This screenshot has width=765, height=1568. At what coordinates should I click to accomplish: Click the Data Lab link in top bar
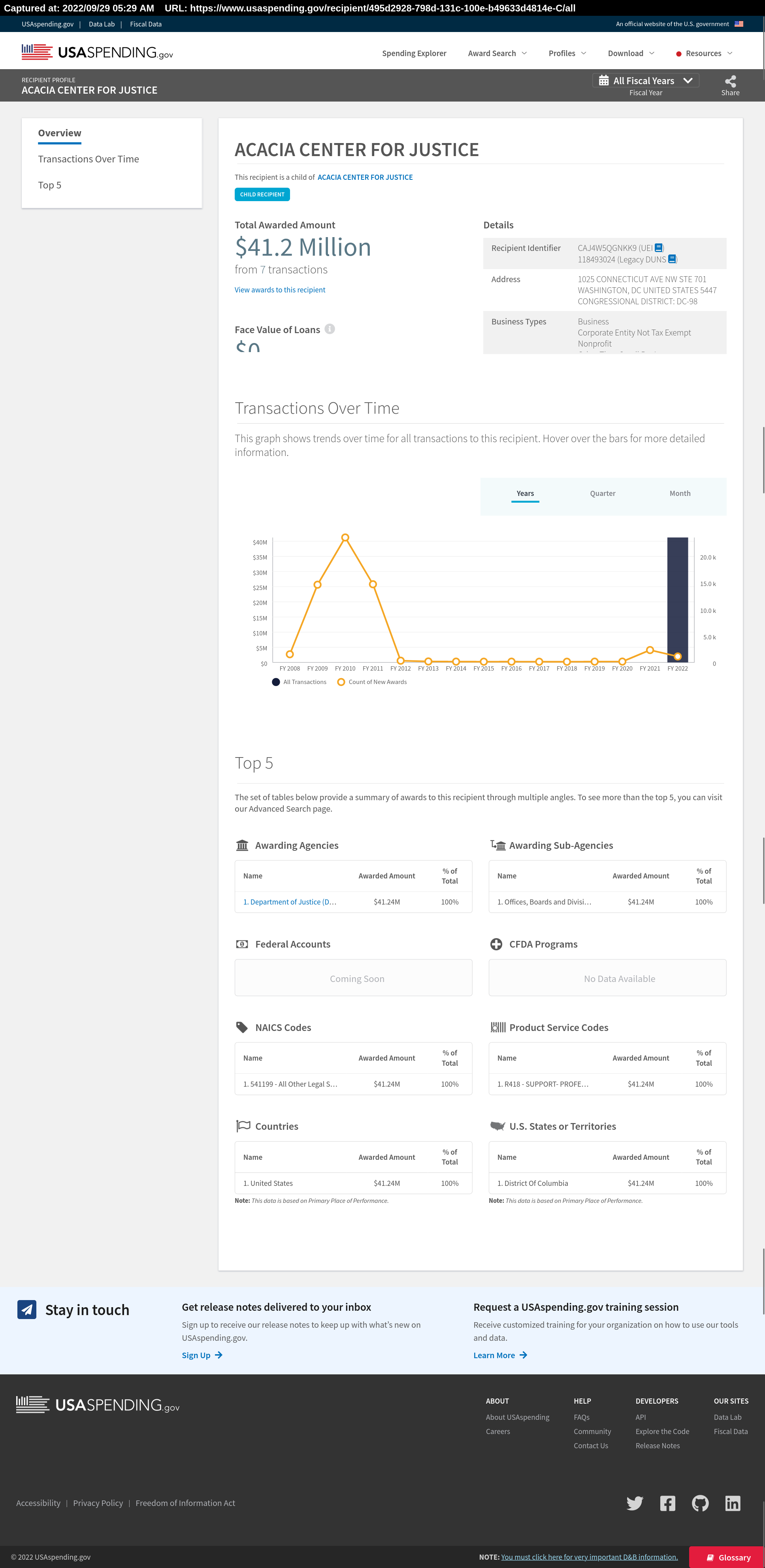point(102,24)
